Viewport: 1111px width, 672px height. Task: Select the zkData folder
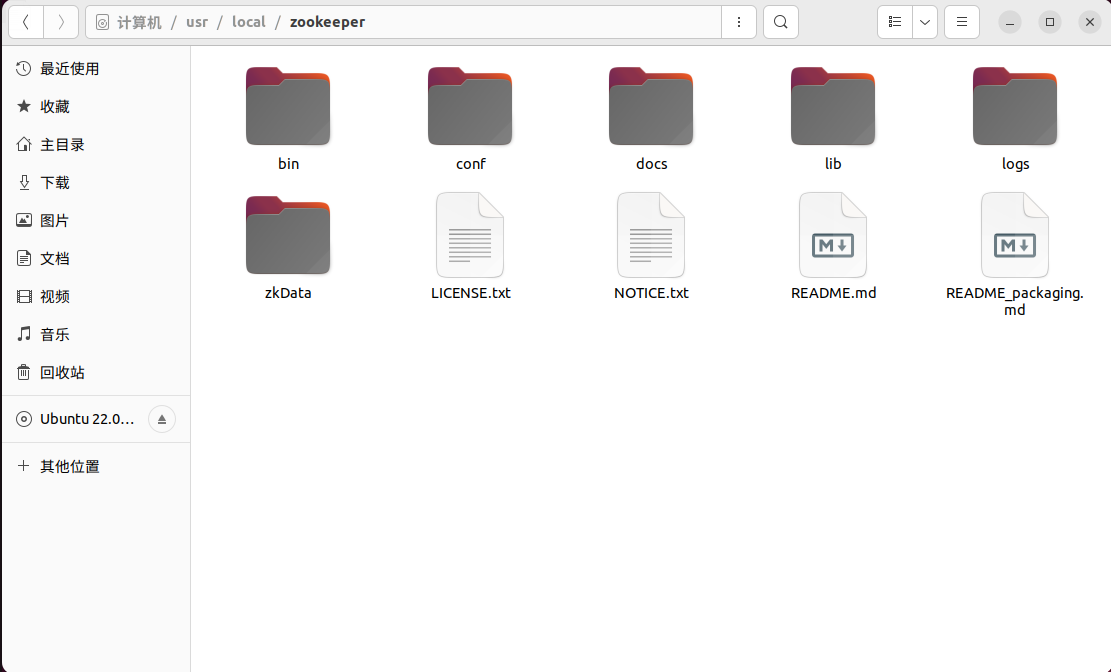288,235
